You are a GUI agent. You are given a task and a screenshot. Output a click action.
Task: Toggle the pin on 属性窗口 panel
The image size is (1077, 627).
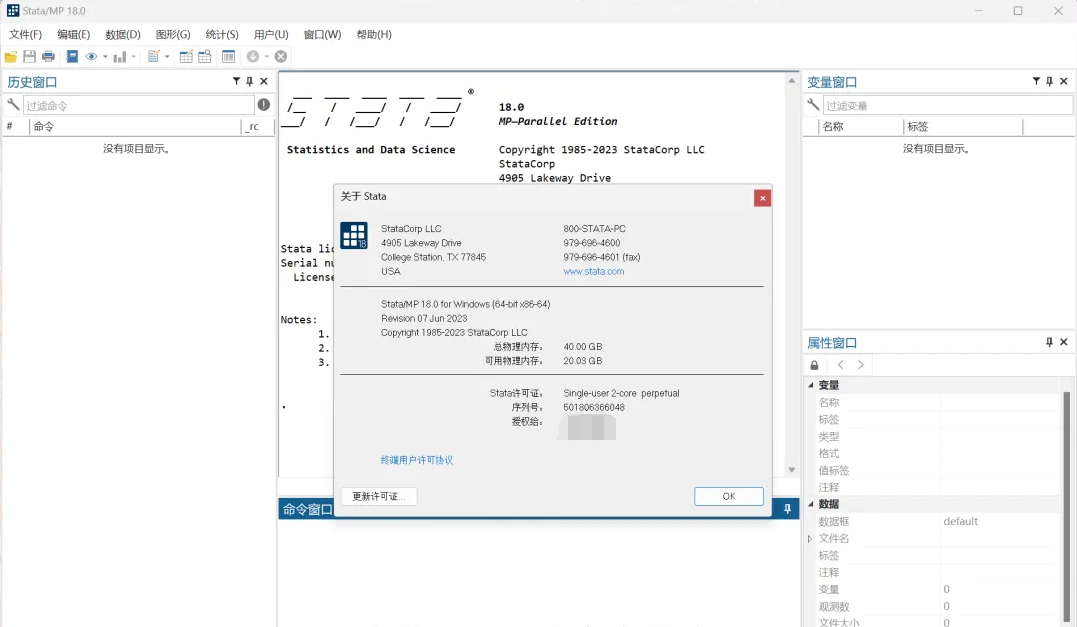[1050, 342]
